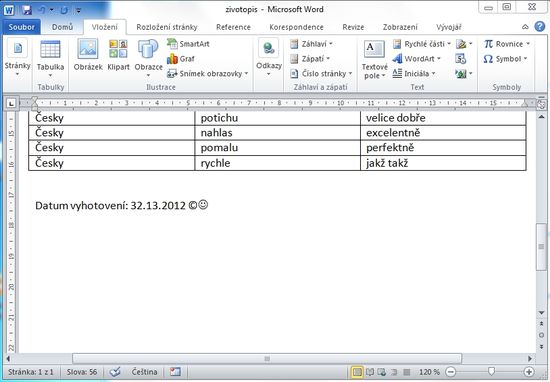This screenshot has height=382, width=550.
Task: Click the macro recording icon in status bar
Action: click(175, 372)
